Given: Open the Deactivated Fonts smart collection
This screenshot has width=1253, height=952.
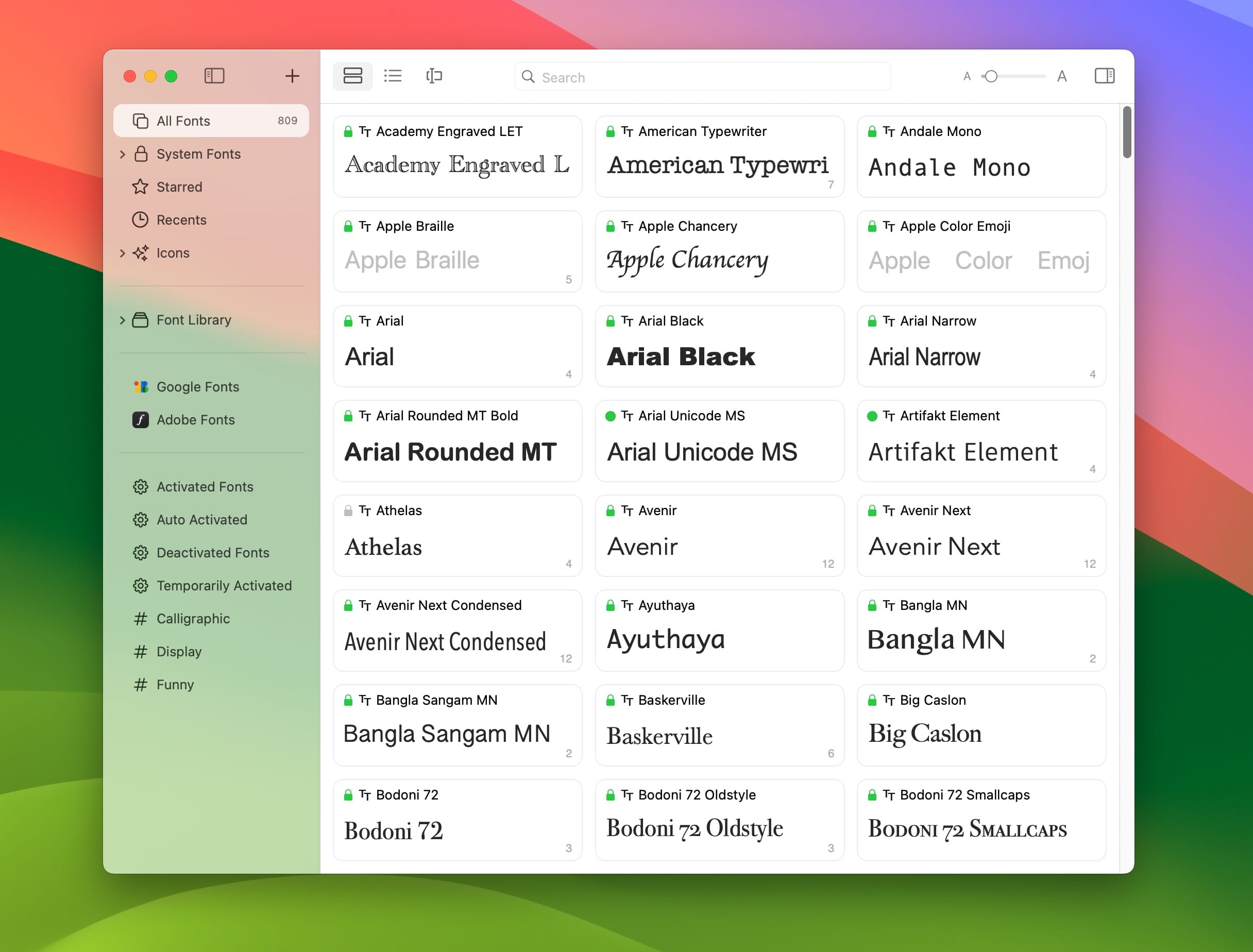Looking at the screenshot, I should tap(212, 552).
